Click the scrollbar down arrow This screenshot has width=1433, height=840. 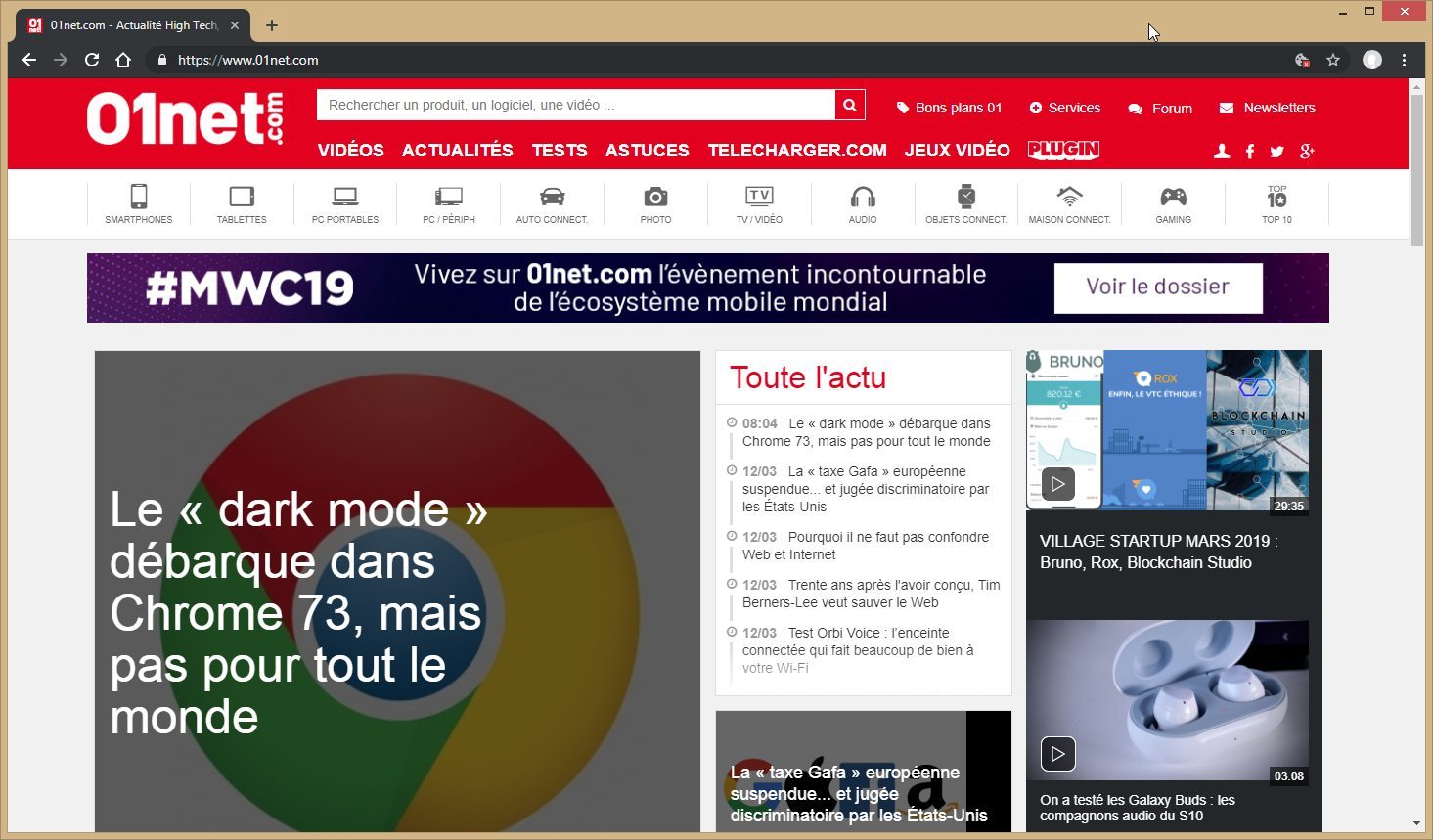[x=1416, y=824]
